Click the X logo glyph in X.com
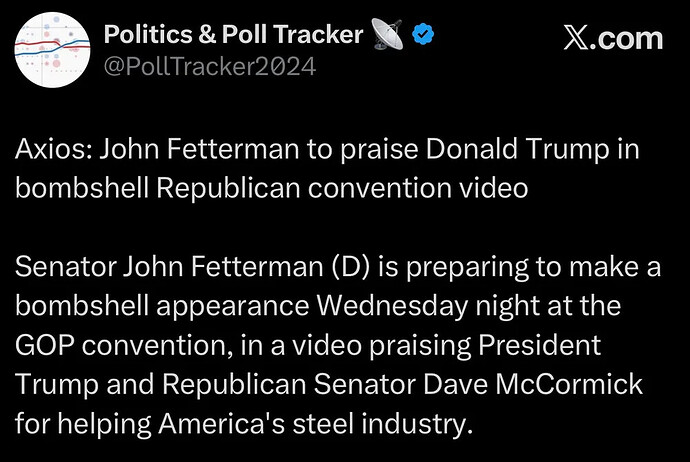 click(x=576, y=39)
